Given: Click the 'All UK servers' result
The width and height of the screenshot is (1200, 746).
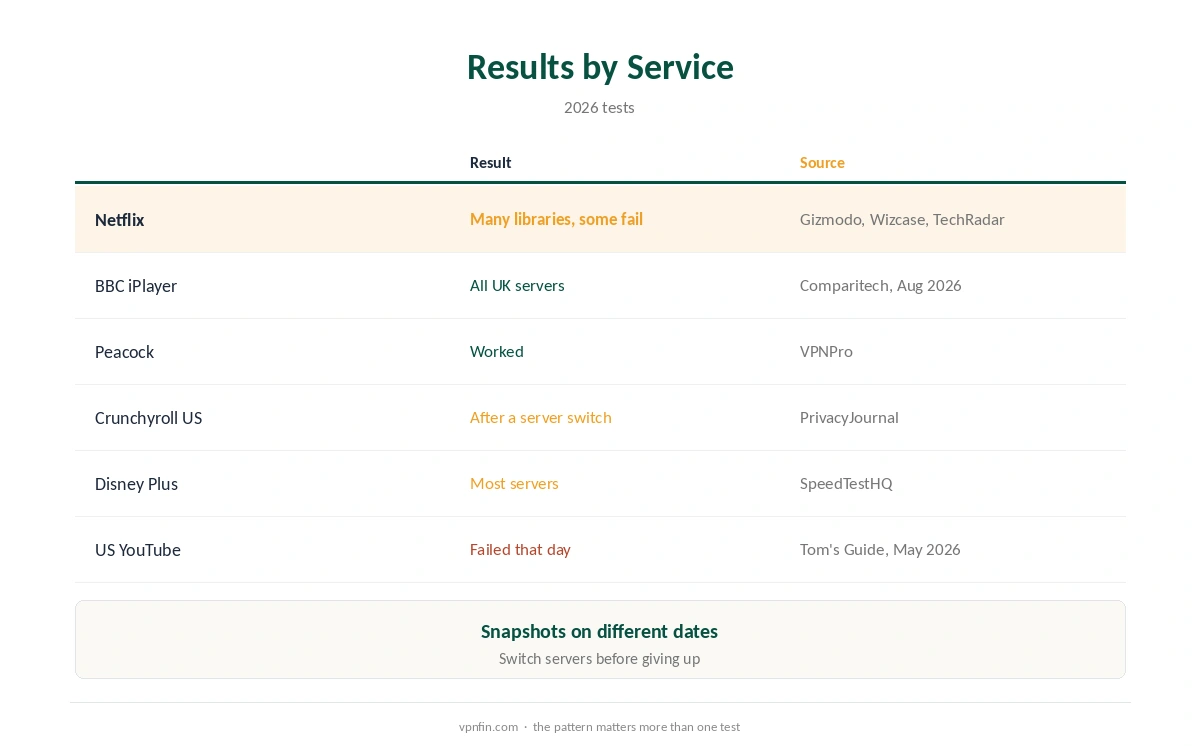Looking at the screenshot, I should (x=517, y=285).
